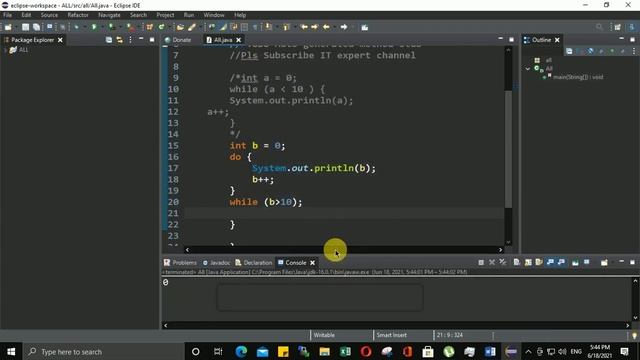Open the Javadoc tab
Viewport: 640px width, 360px height.
[217, 263]
